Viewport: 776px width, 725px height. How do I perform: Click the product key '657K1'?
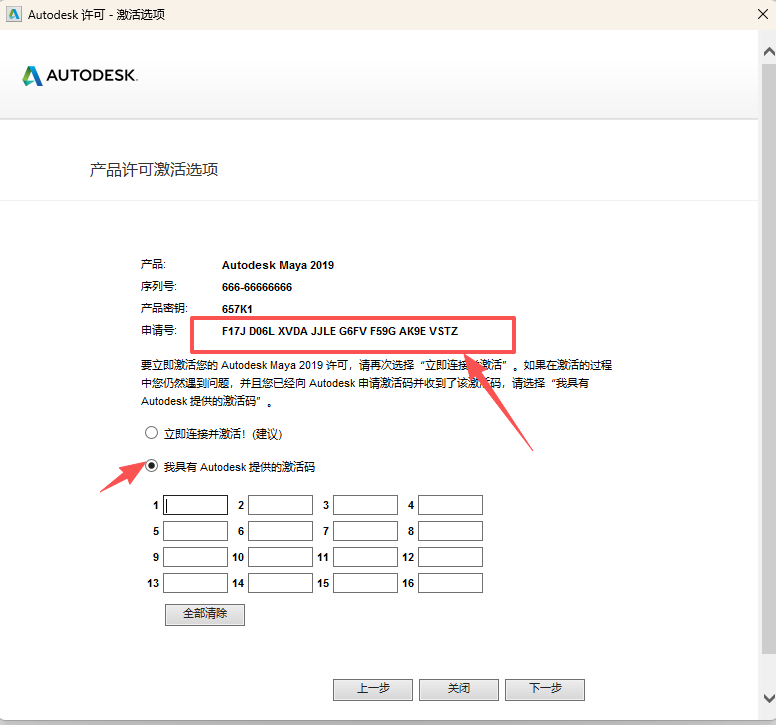click(237, 309)
